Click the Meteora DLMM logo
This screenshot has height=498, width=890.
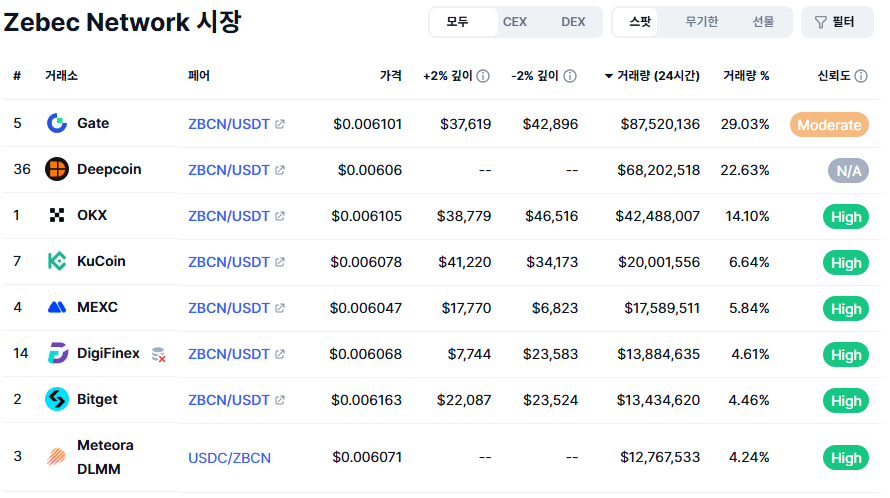[x=56, y=457]
